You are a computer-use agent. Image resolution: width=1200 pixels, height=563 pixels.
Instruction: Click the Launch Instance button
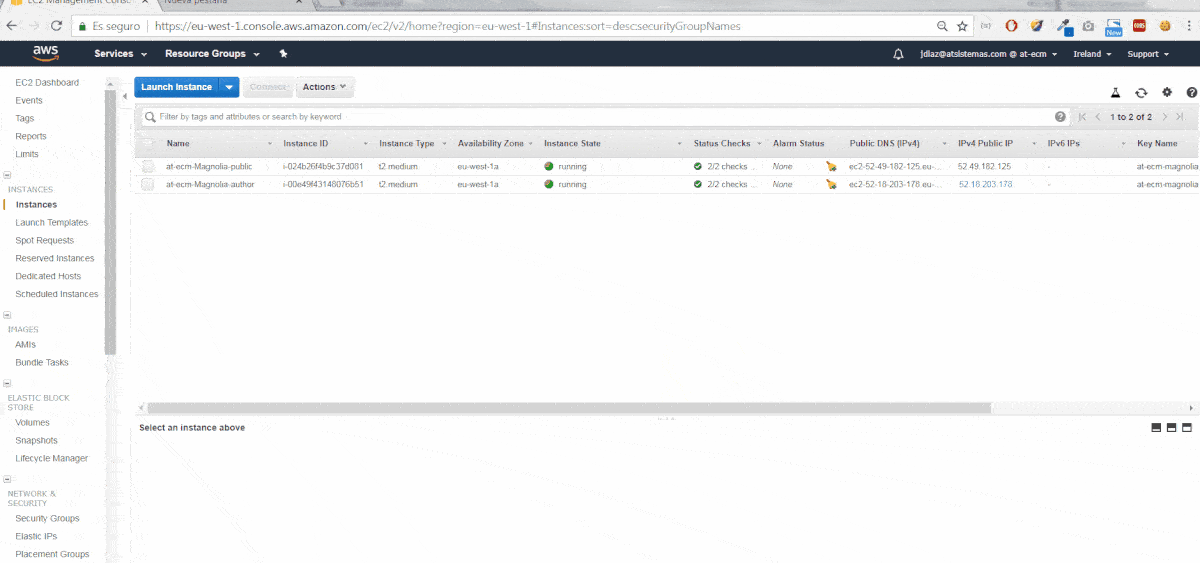pos(177,87)
